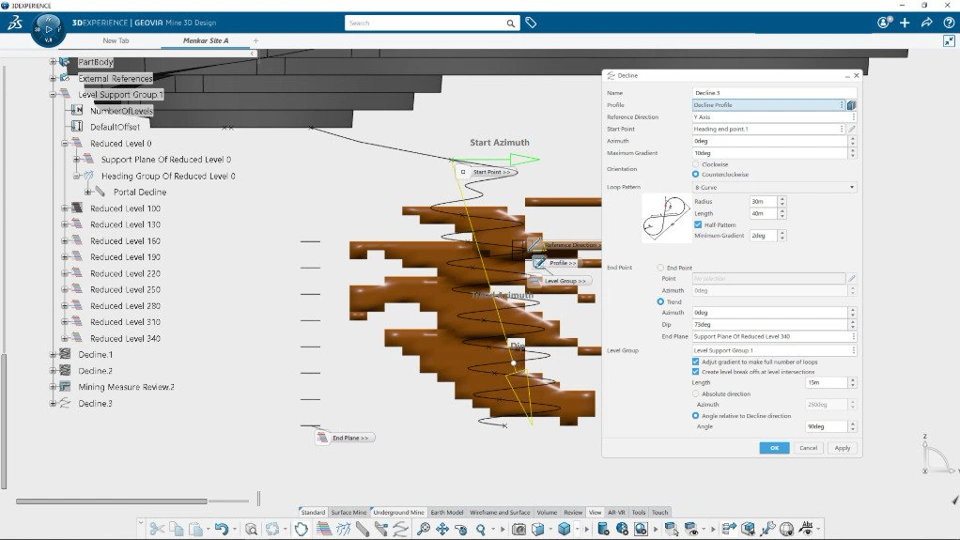
Task: Select the Absolute direction radio button
Action: click(x=696, y=394)
